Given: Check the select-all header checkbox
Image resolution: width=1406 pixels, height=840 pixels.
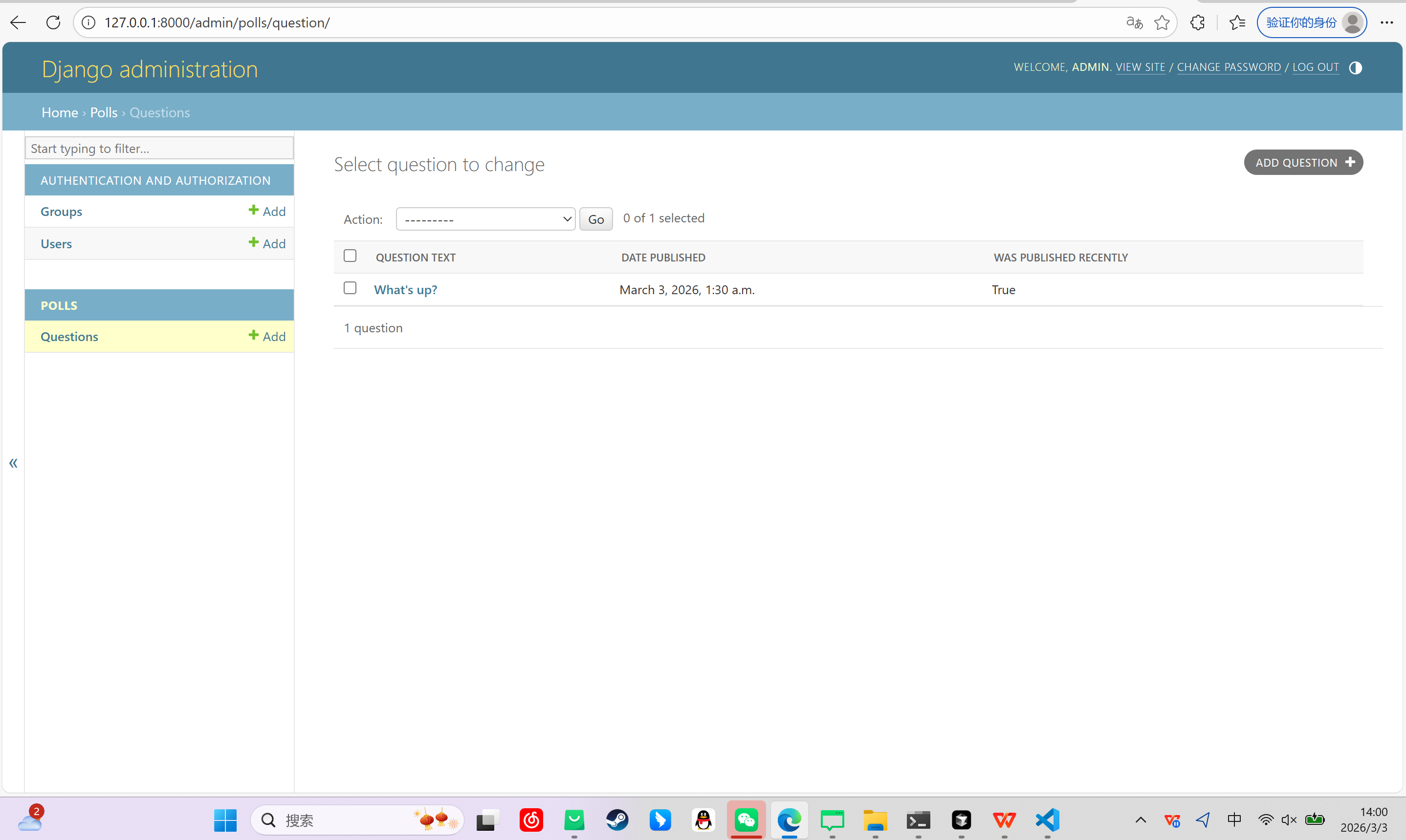Looking at the screenshot, I should [350, 256].
